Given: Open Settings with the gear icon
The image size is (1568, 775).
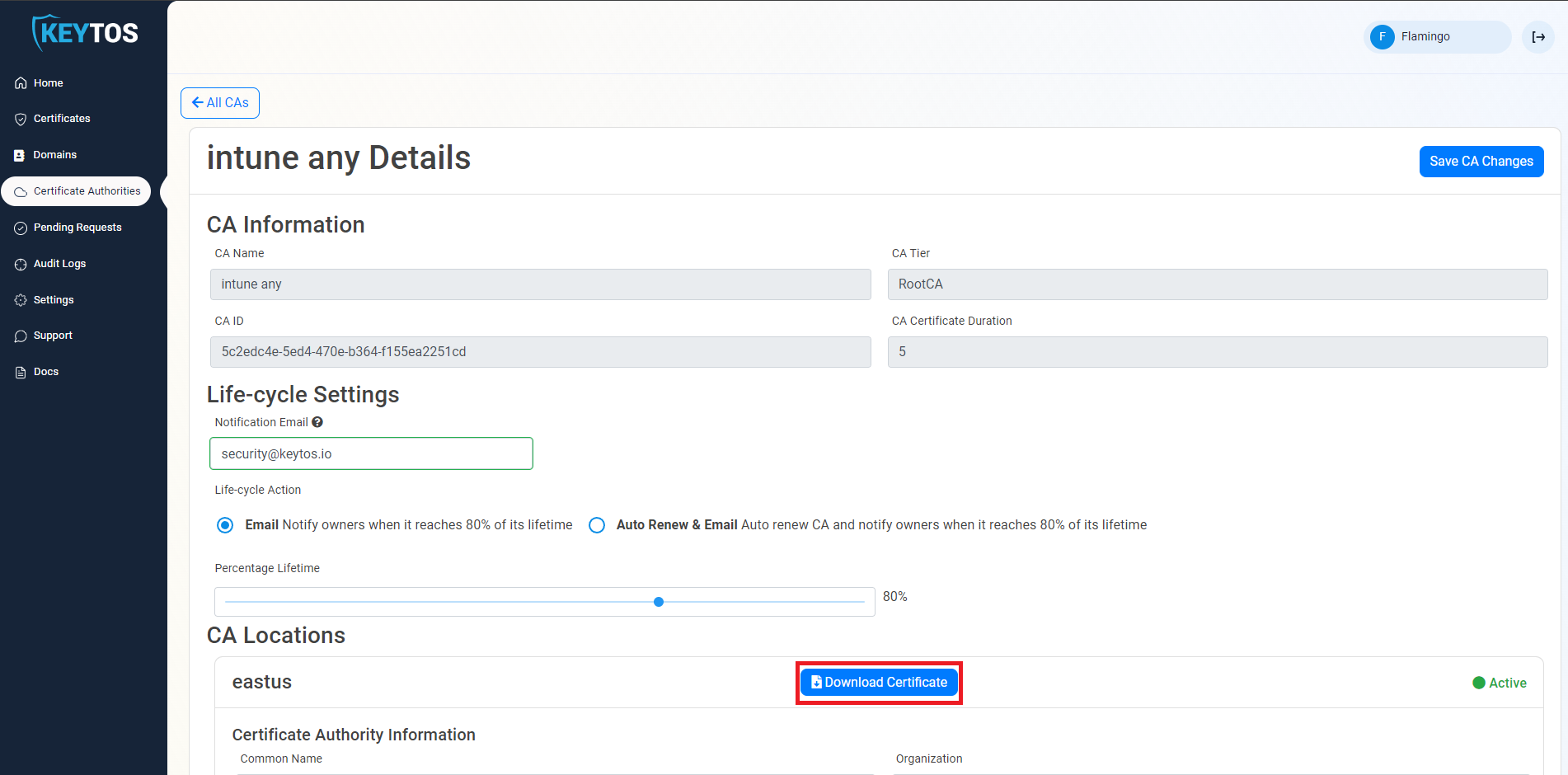Looking at the screenshot, I should (x=20, y=299).
